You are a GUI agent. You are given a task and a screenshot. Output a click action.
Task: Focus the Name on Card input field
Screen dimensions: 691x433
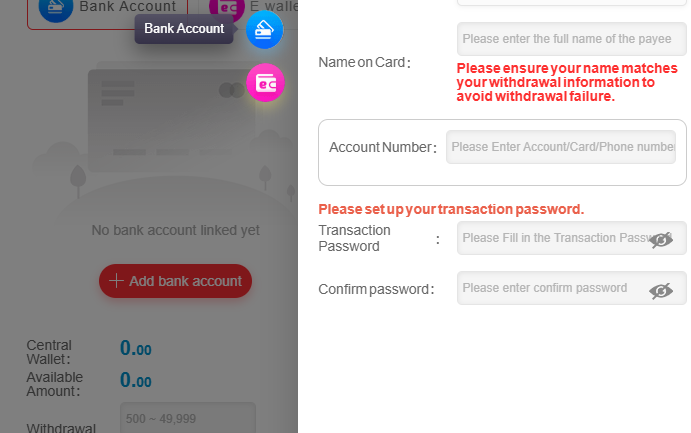click(572, 39)
